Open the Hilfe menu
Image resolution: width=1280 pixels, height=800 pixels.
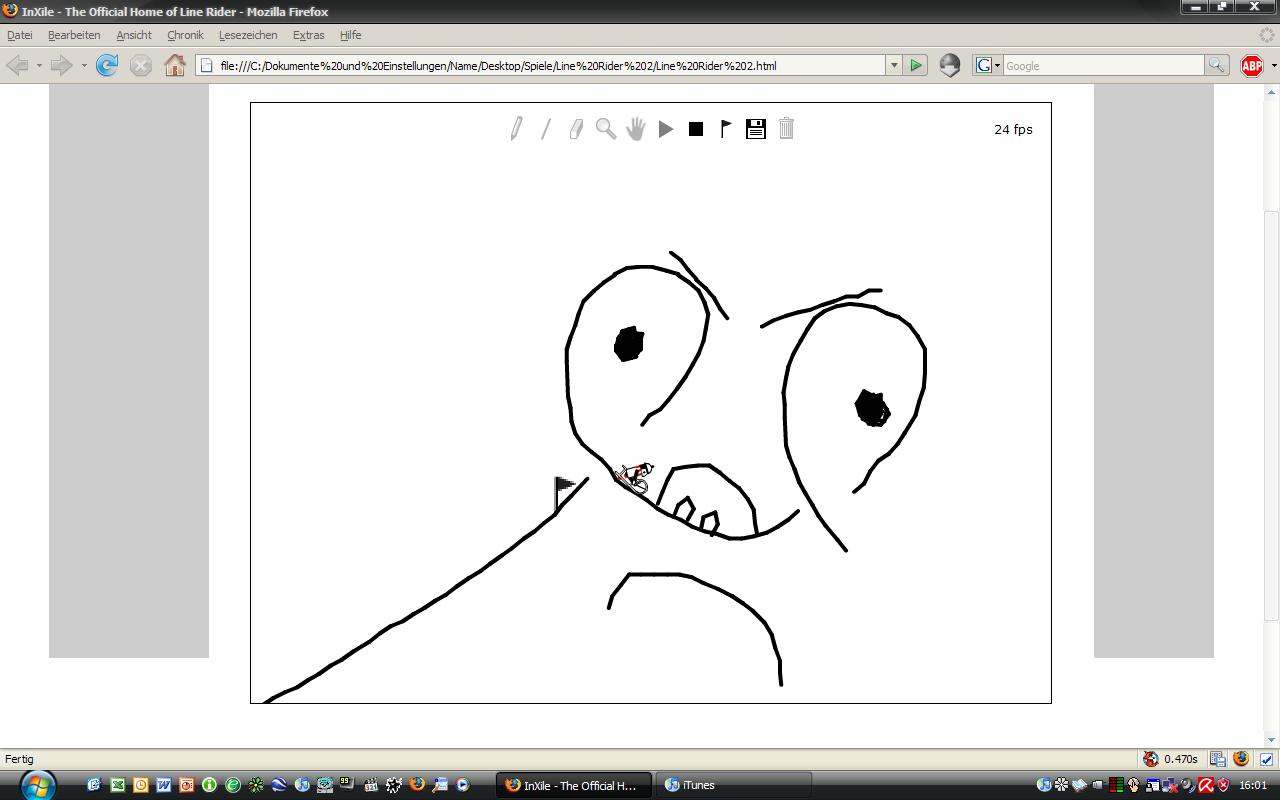[350, 35]
